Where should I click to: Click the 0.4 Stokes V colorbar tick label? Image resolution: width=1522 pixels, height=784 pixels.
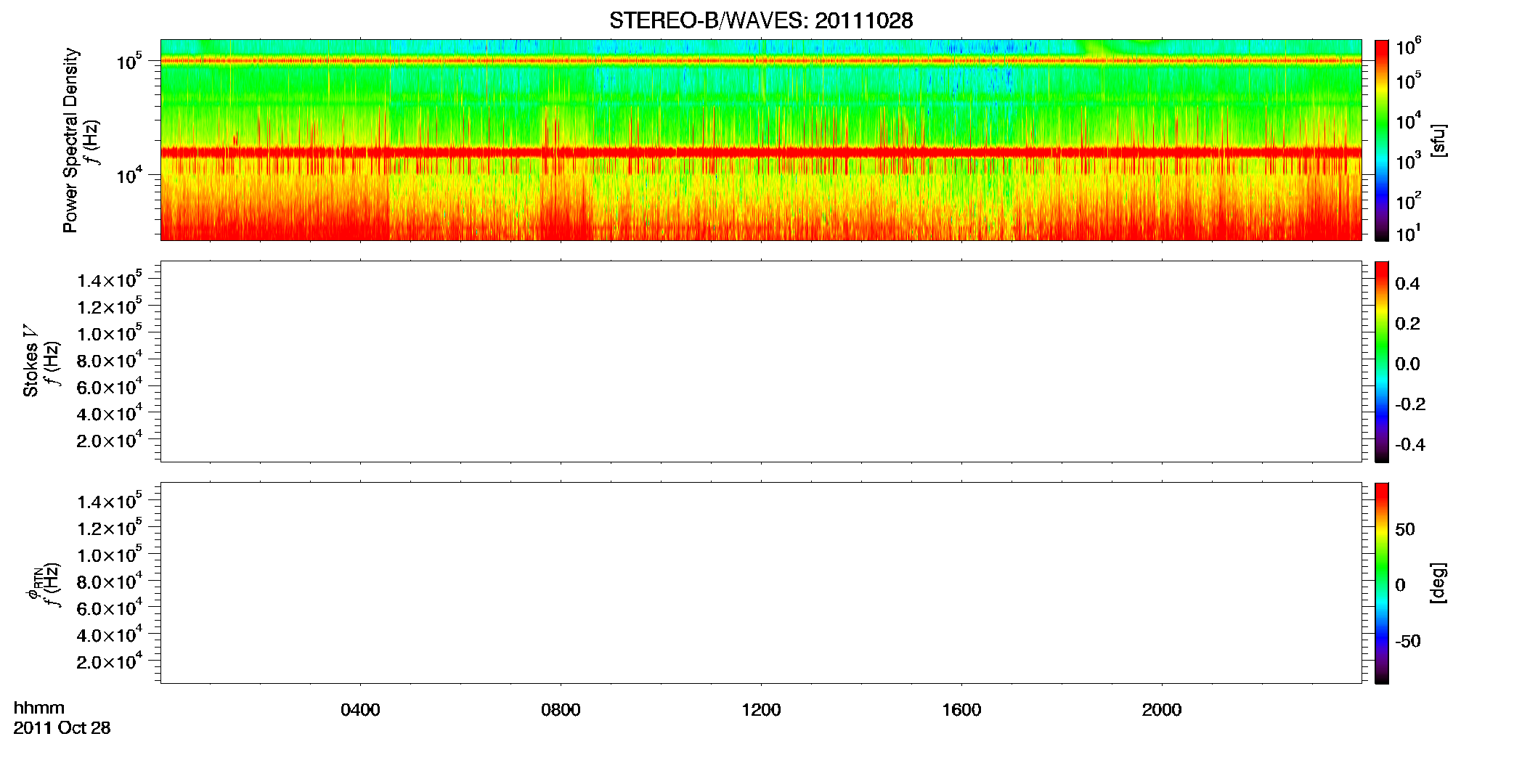click(x=1407, y=284)
